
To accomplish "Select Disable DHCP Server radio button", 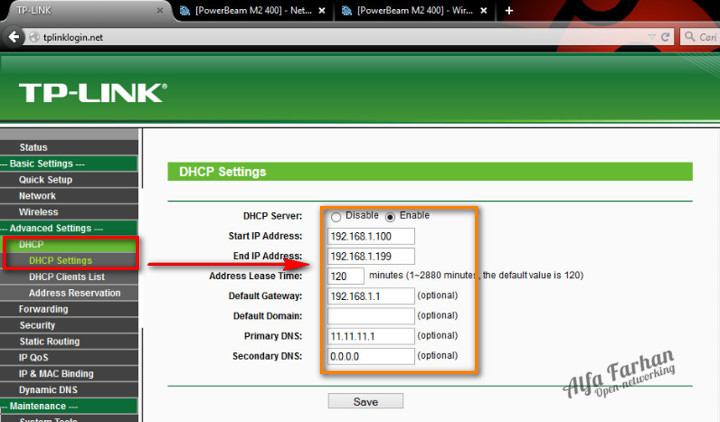I will (336, 217).
